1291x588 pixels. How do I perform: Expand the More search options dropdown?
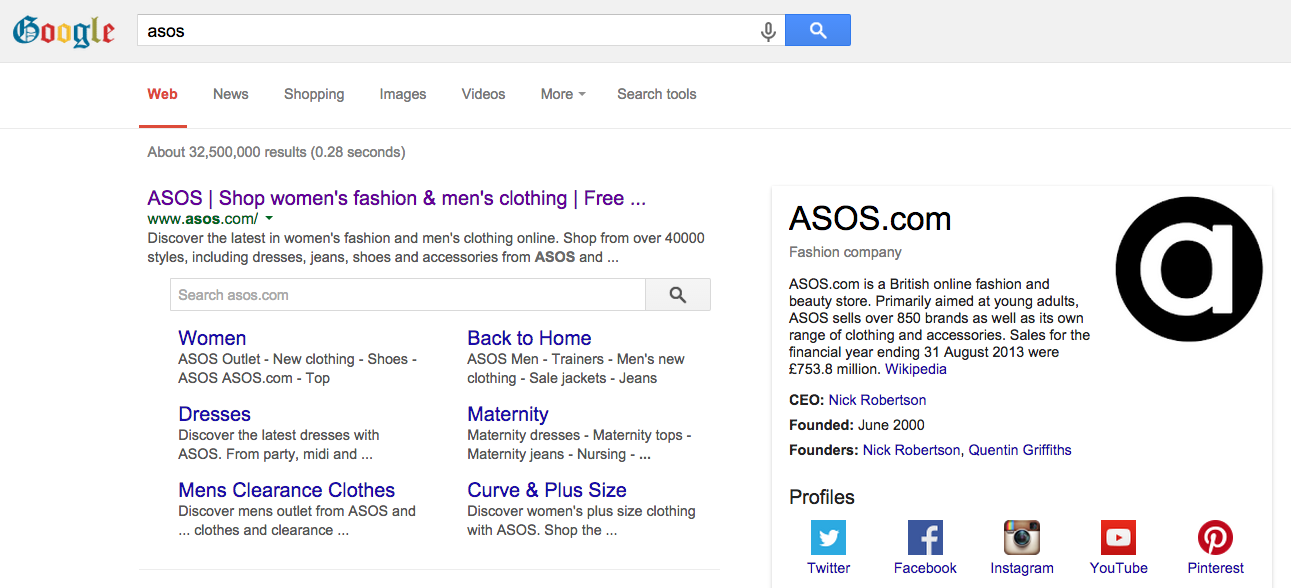click(563, 94)
